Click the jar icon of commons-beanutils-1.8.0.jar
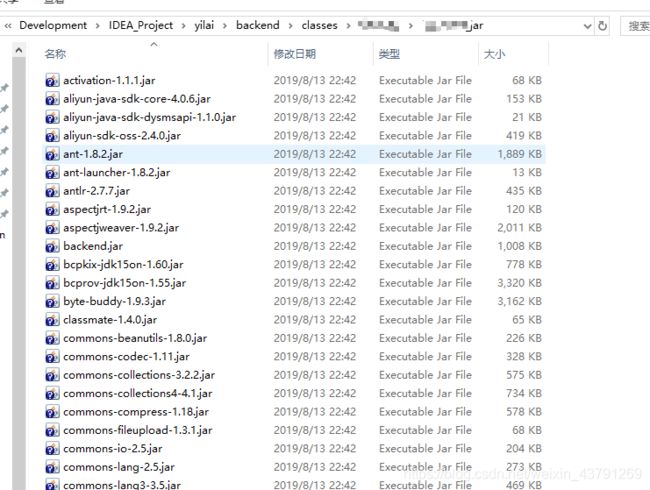Viewport: 650px width, 490px height. click(x=52, y=338)
